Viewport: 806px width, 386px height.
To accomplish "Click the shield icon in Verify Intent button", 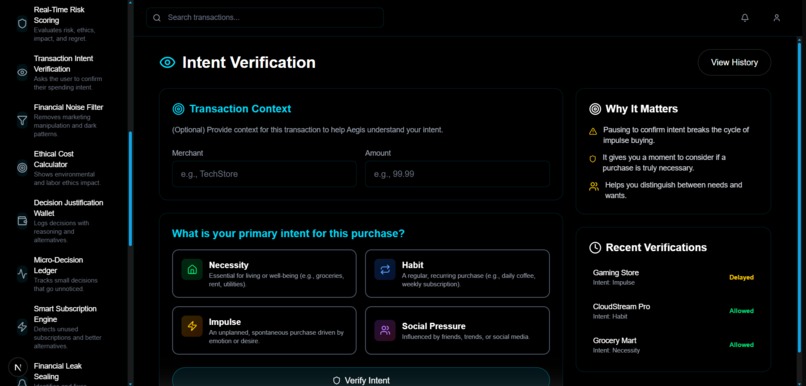I will click(x=336, y=381).
